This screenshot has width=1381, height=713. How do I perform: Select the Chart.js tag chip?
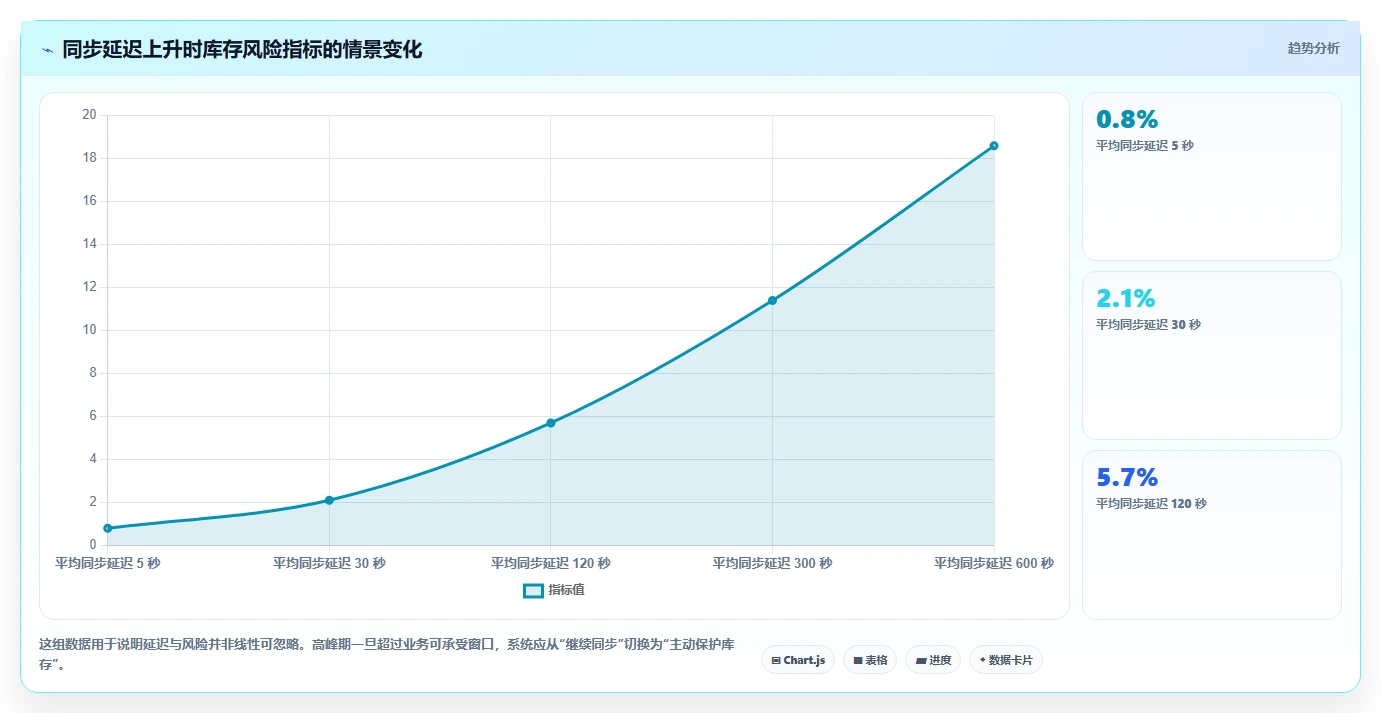[x=798, y=660]
